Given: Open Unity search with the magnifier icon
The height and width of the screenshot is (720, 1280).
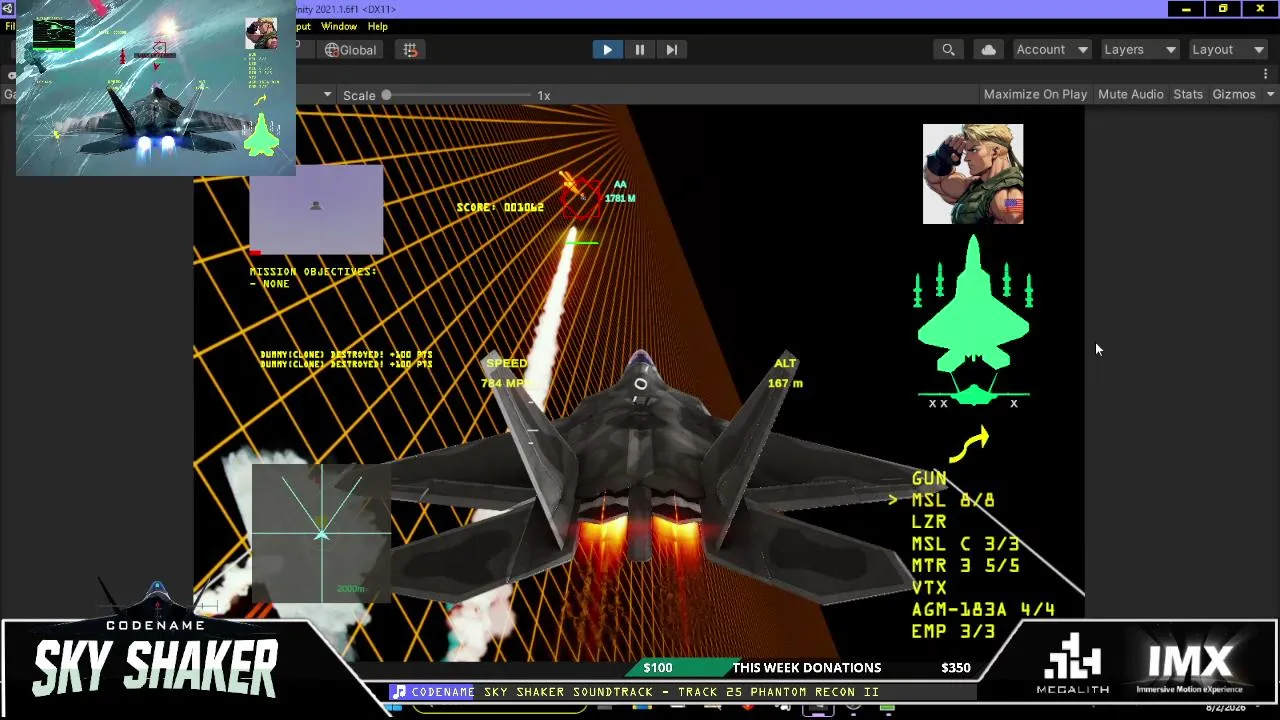Looking at the screenshot, I should [x=948, y=50].
